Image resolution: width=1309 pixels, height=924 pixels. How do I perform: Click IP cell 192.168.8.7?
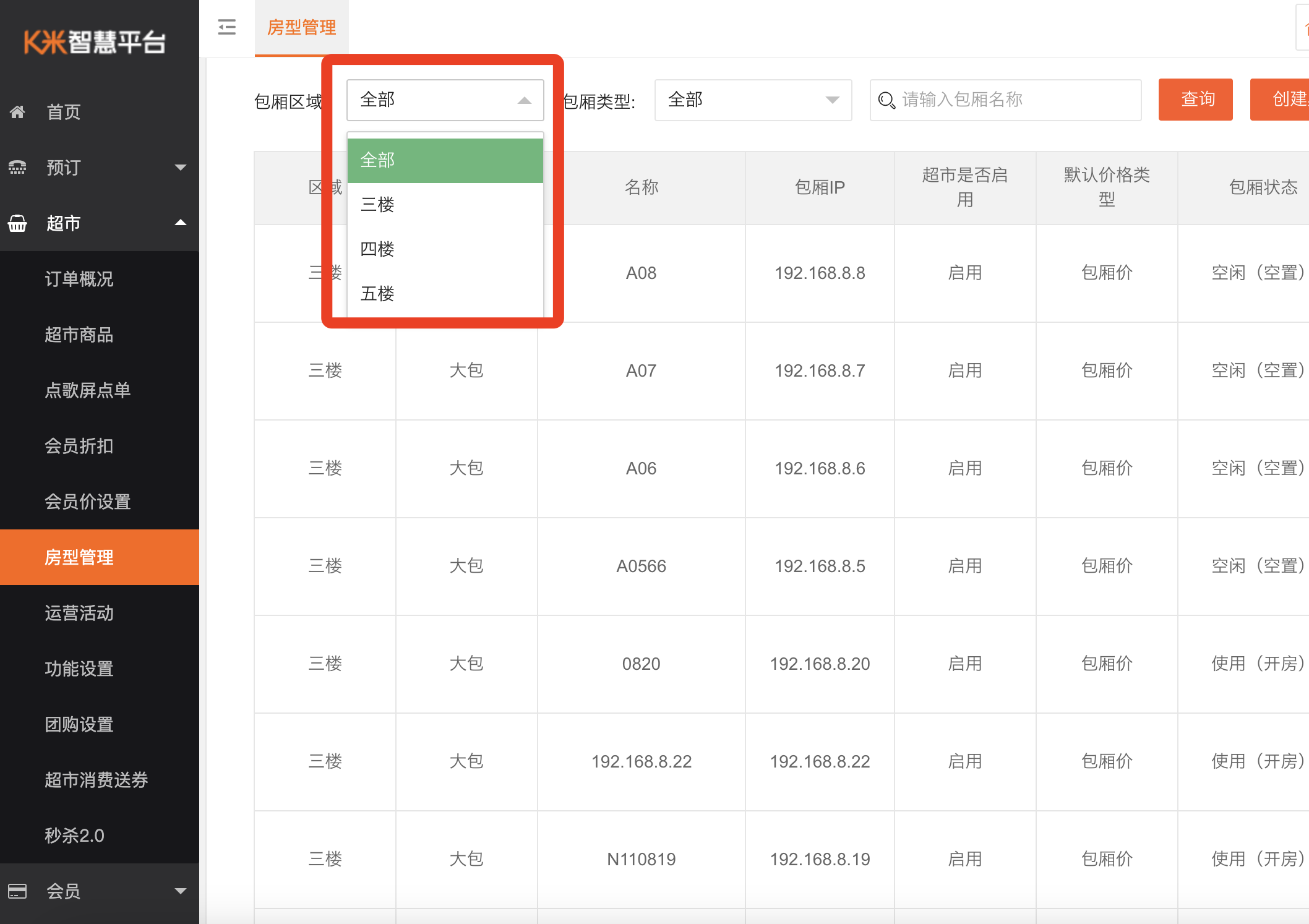pyautogui.click(x=820, y=370)
